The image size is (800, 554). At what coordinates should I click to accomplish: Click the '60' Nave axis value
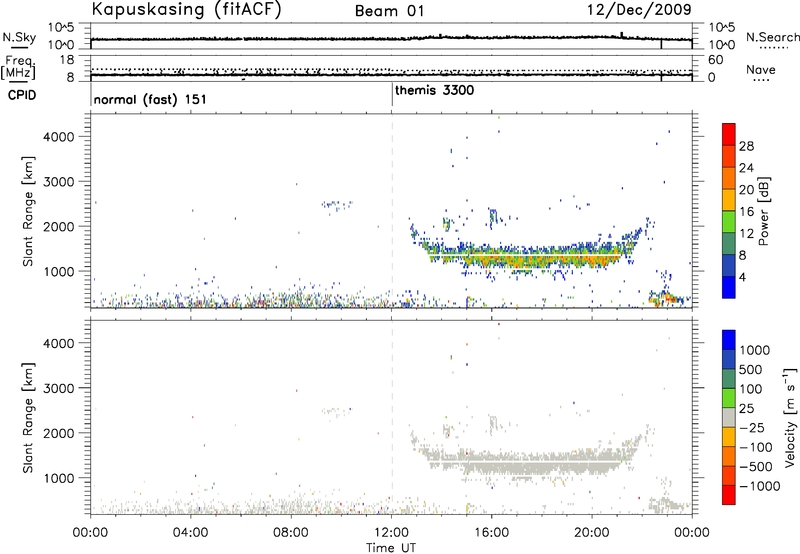715,60
